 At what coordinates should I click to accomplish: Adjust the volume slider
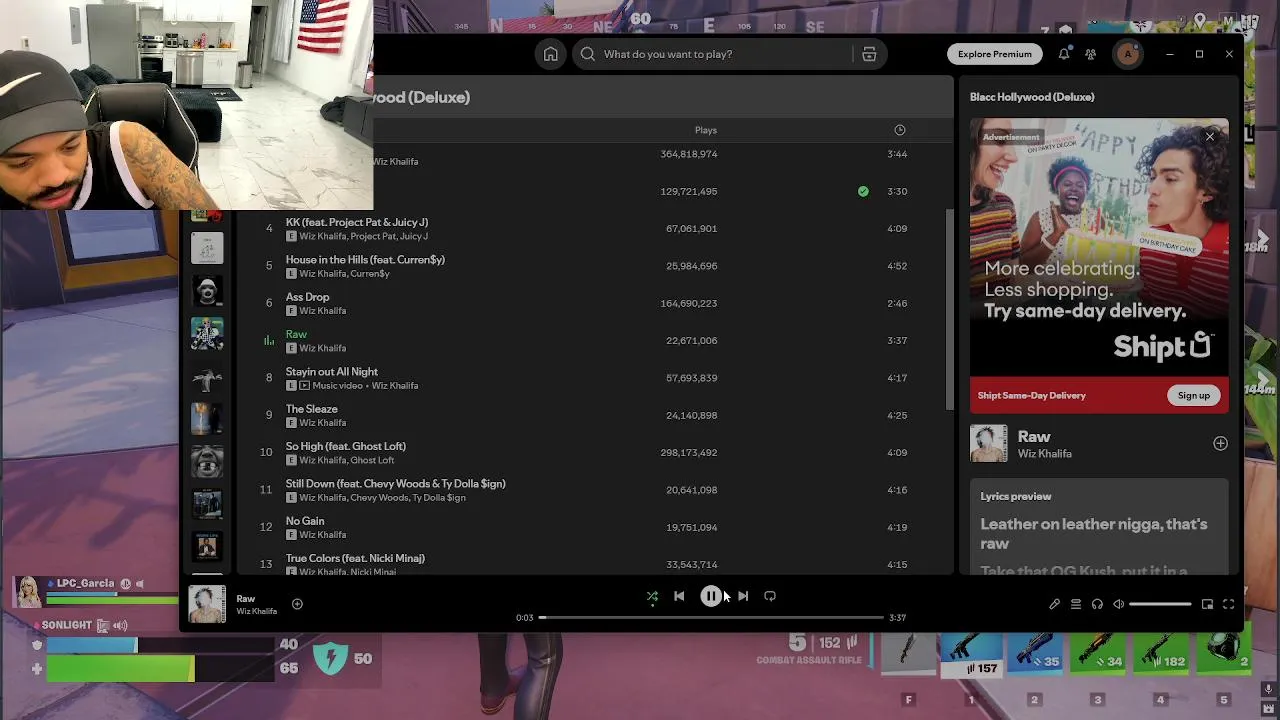tap(1160, 604)
